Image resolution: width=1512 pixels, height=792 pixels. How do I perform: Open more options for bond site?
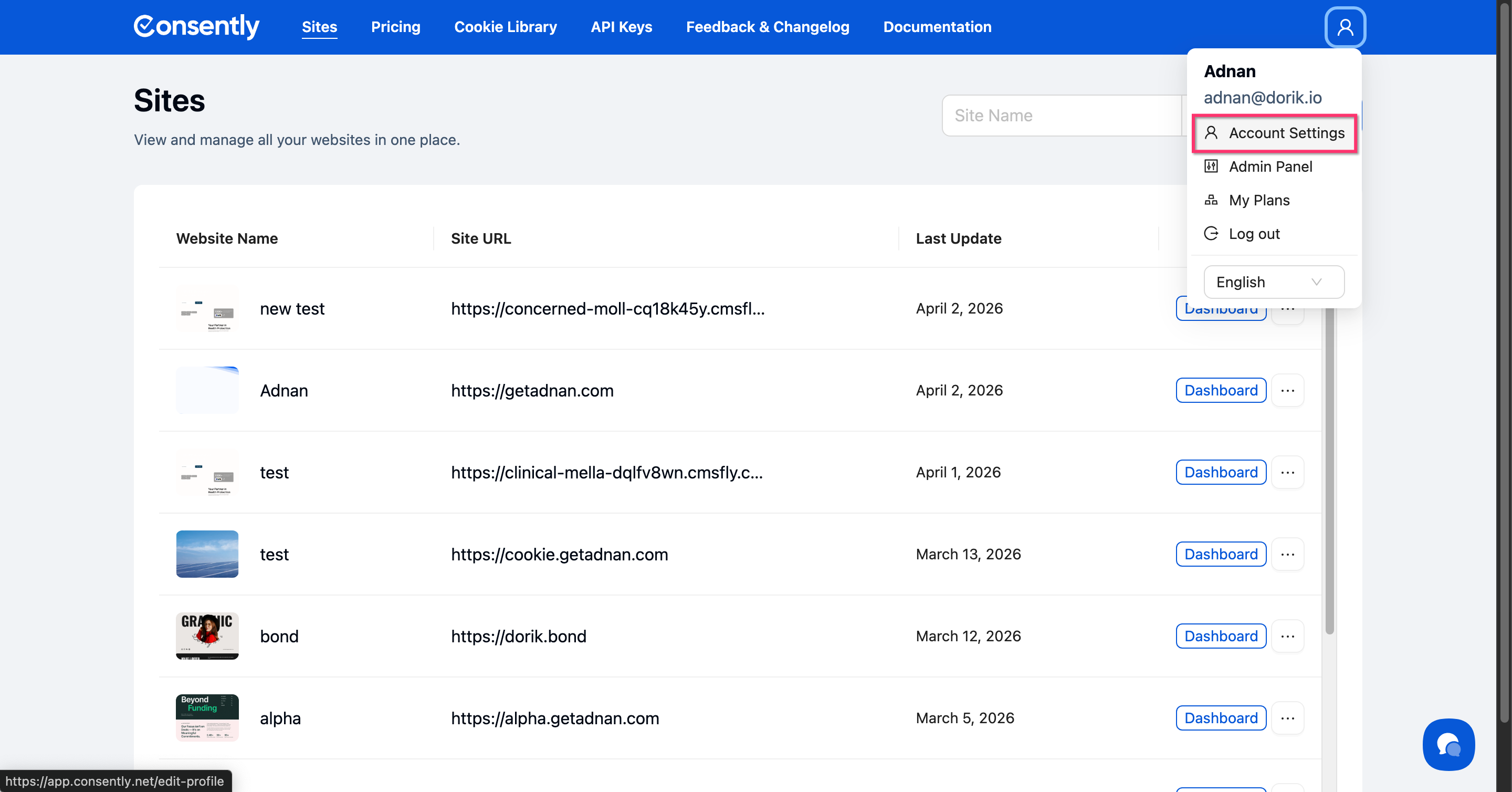pos(1287,636)
